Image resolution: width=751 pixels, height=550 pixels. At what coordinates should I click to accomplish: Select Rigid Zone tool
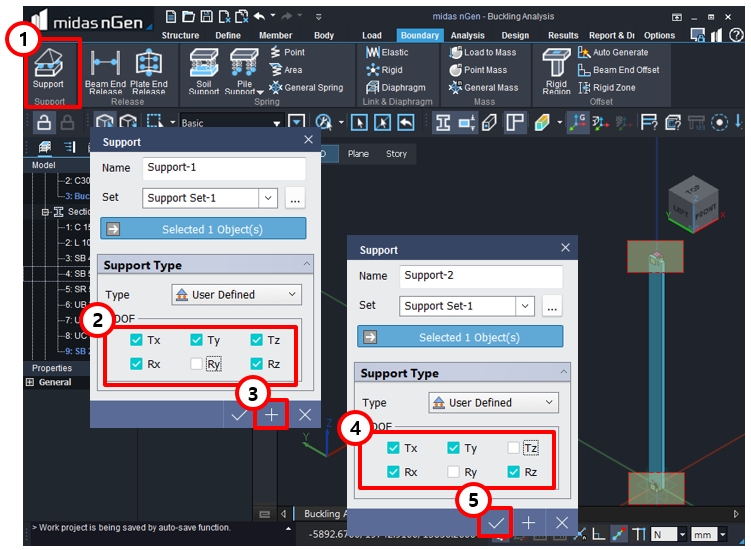[607, 87]
